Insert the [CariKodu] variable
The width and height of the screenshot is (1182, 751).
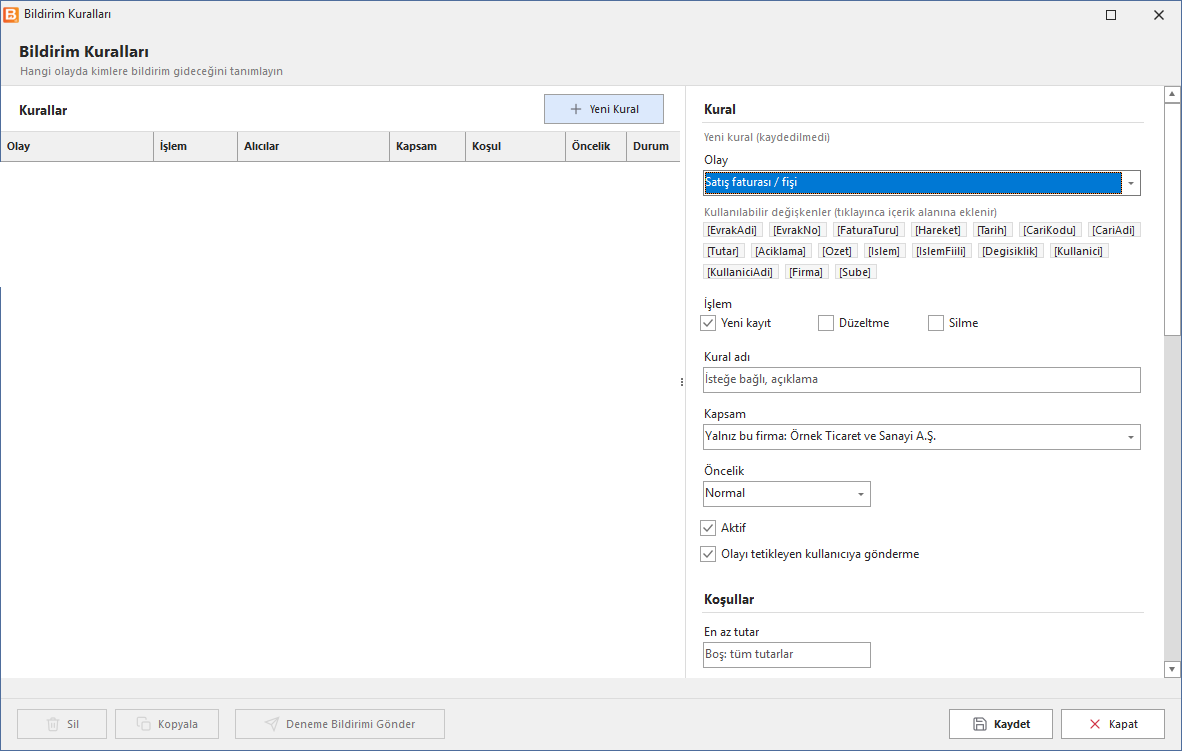pos(1049,230)
